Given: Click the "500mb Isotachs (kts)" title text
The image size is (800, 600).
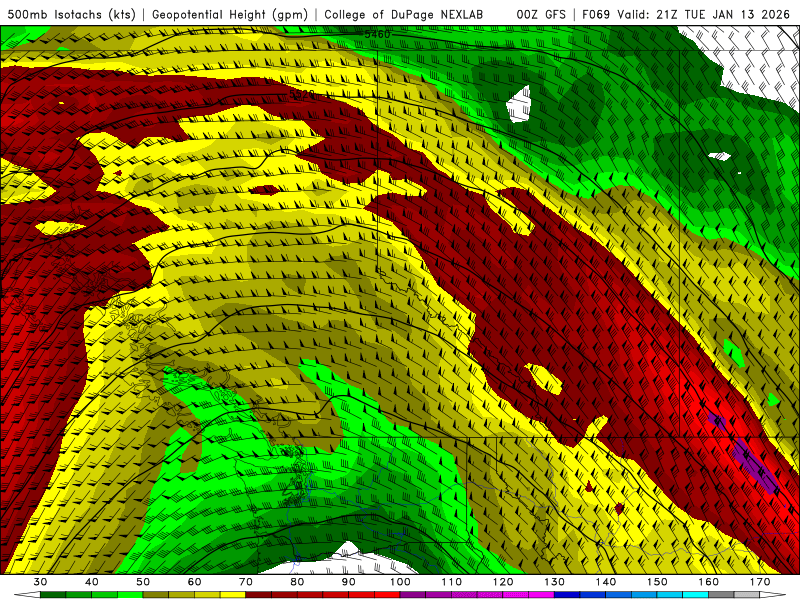Looking at the screenshot, I should [71, 14].
